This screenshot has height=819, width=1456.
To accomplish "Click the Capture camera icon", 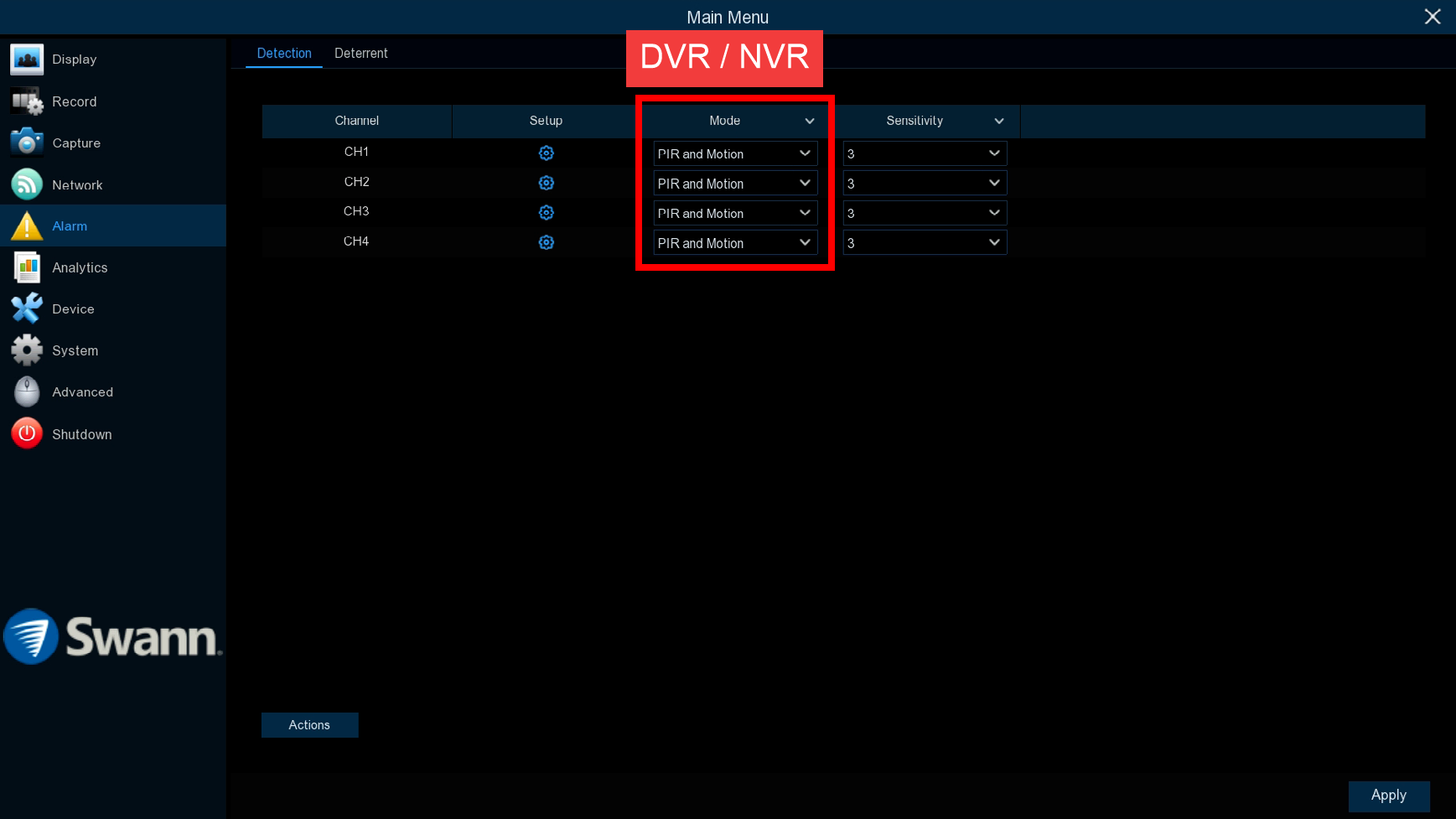I will point(27,143).
